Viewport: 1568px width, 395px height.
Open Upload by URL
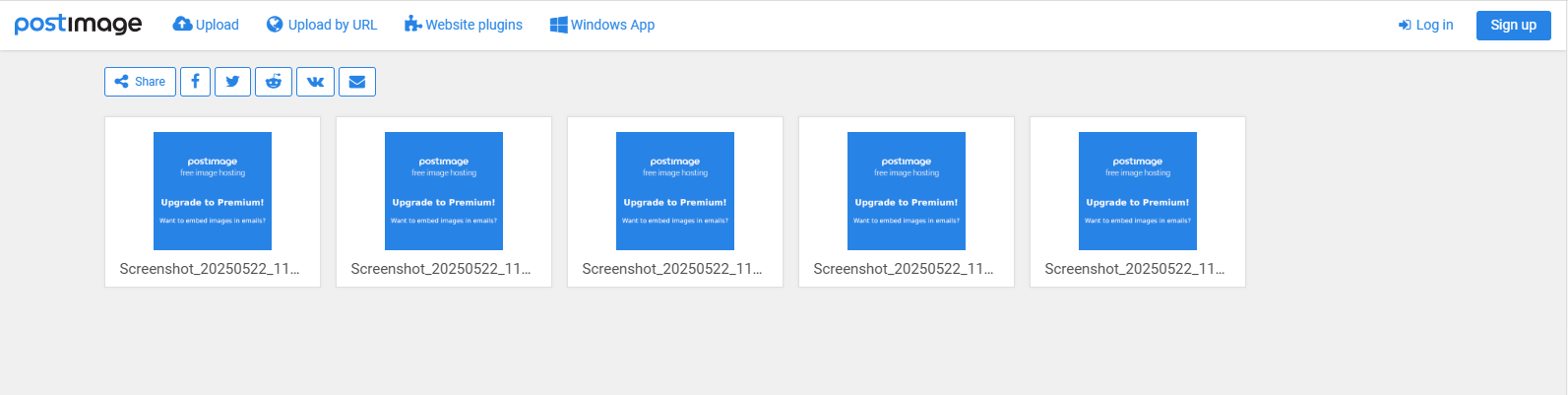[x=322, y=25]
